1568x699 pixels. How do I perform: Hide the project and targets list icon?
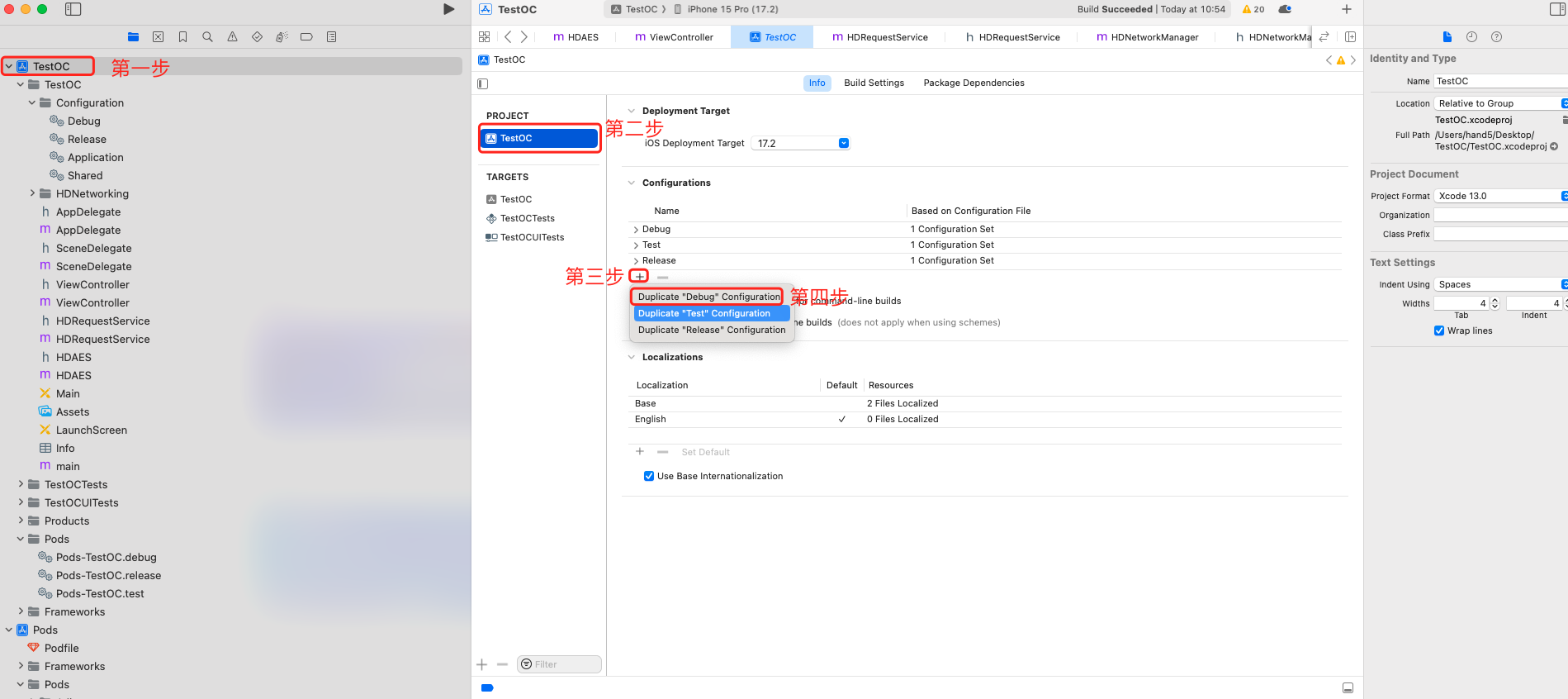[483, 83]
